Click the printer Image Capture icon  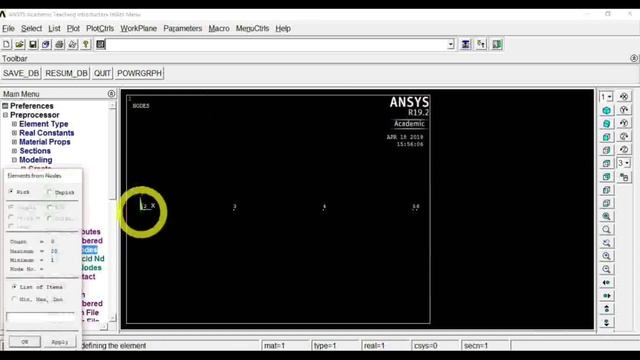pos(59,44)
